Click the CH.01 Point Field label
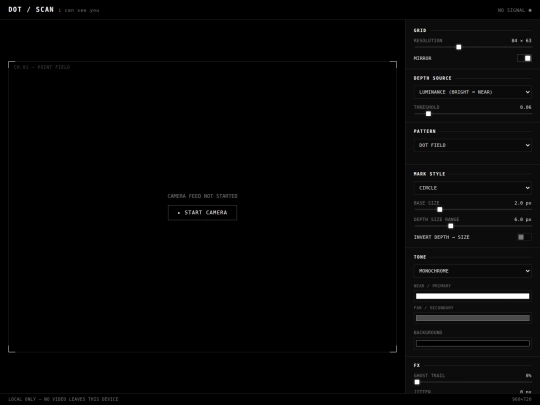Screen dimensions: 540x405 [42, 67]
